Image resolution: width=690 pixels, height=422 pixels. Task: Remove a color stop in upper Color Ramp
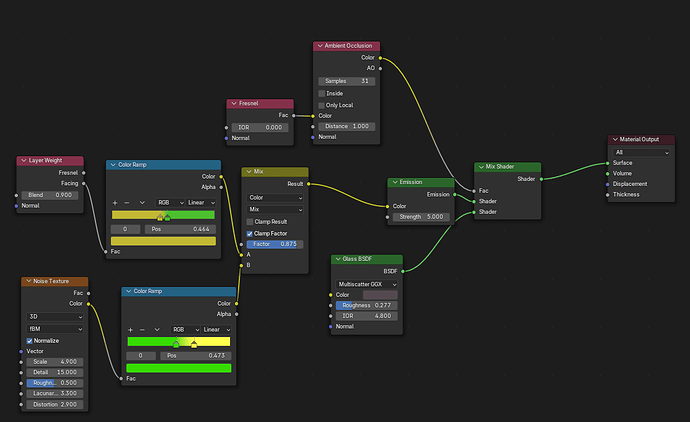pyautogui.click(x=127, y=203)
